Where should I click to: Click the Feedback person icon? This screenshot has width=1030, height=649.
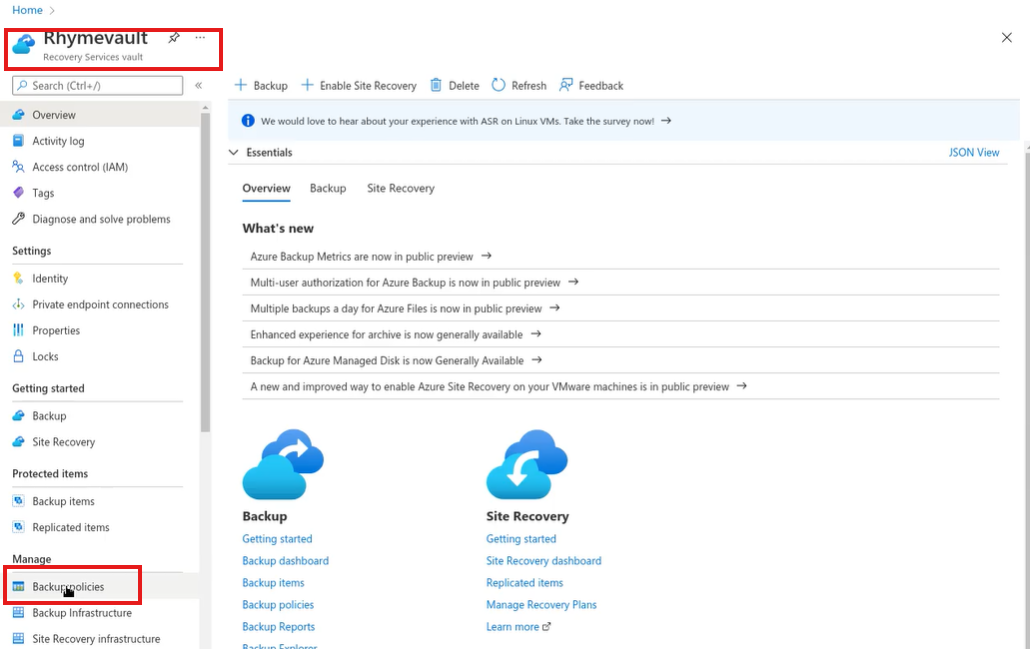566,85
